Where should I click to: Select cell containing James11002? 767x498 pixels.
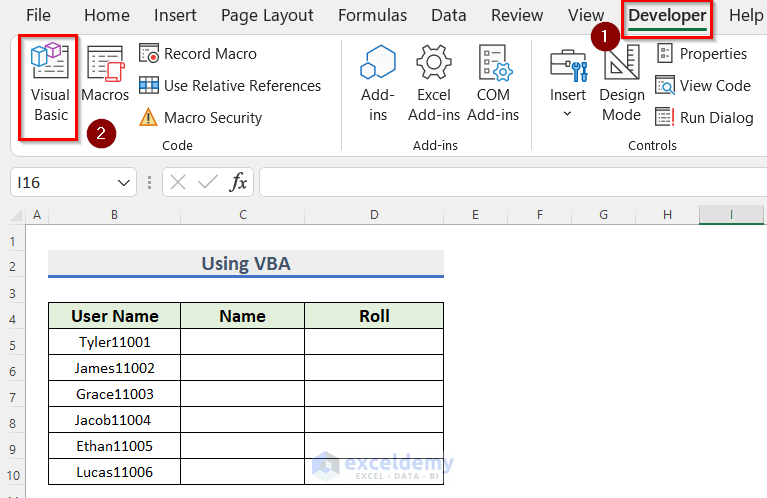[114, 368]
